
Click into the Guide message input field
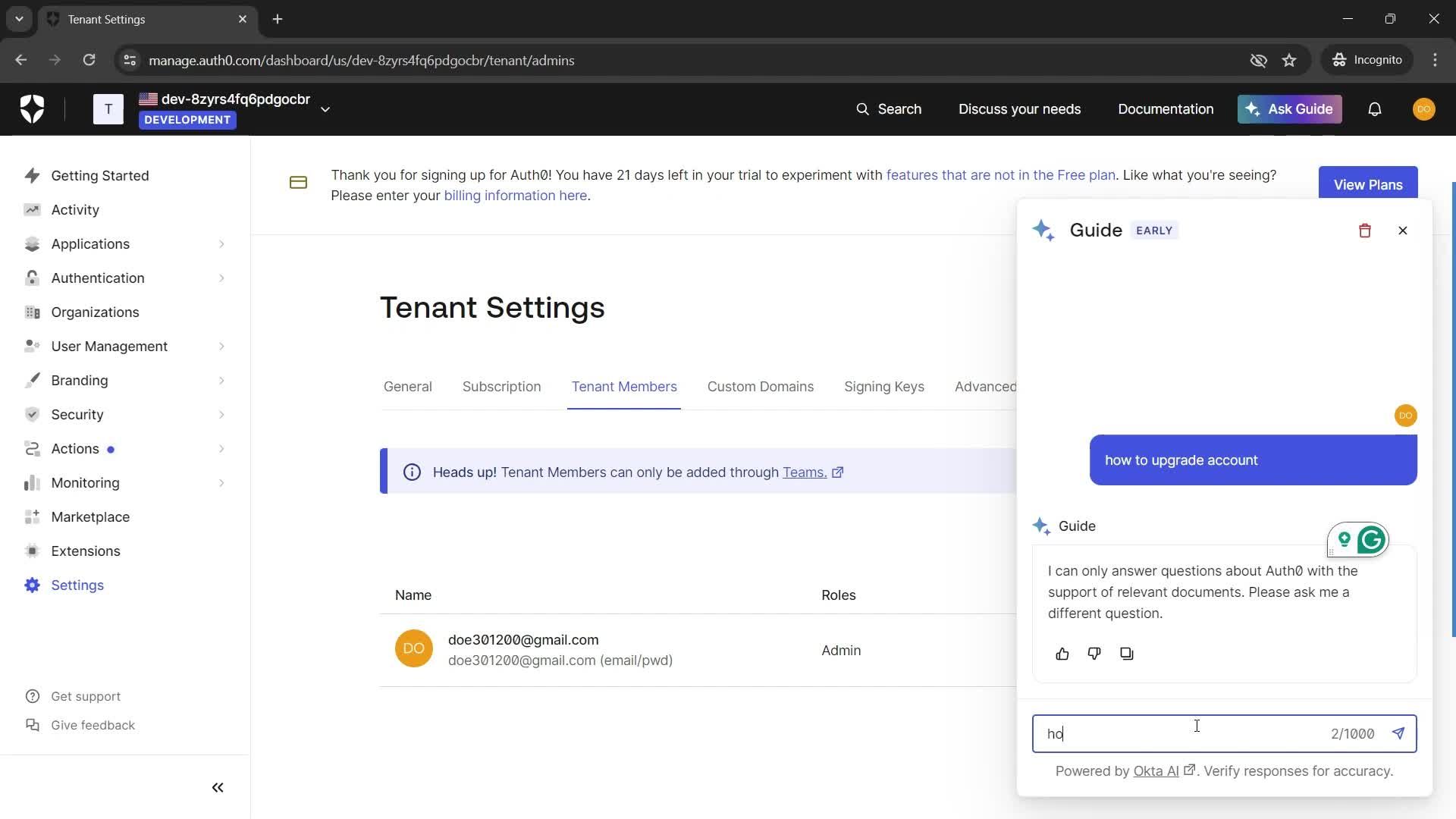1223,733
